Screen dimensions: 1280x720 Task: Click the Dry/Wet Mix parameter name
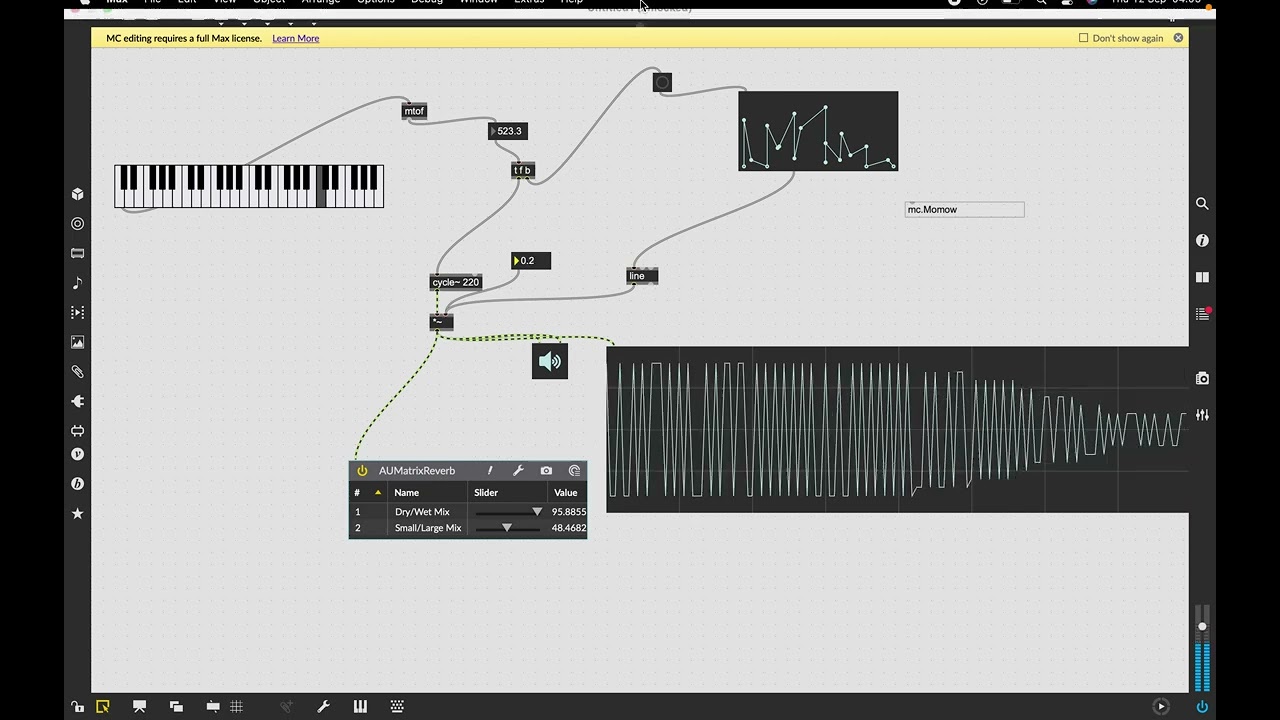point(422,512)
